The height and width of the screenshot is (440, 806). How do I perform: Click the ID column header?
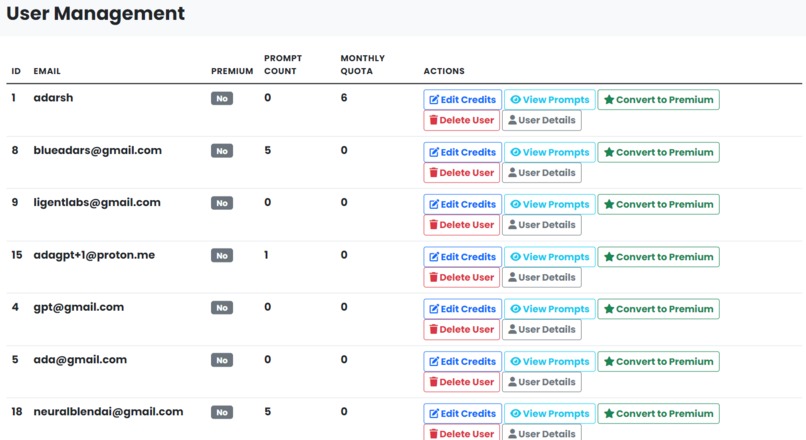[x=16, y=71]
